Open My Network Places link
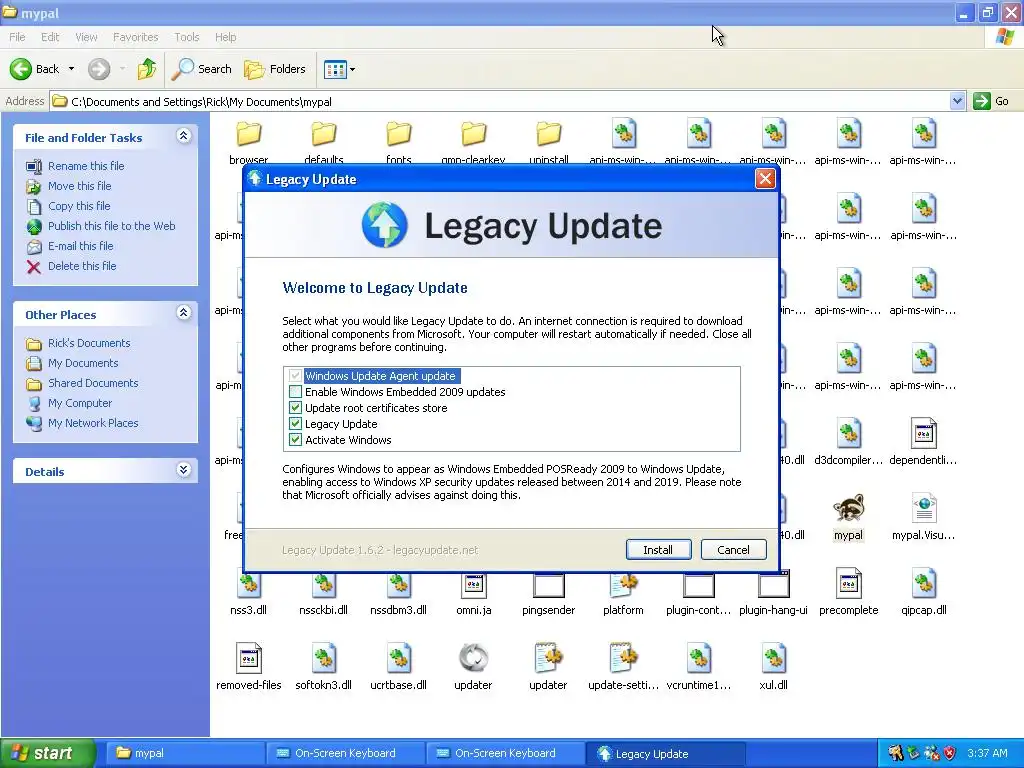 click(93, 423)
